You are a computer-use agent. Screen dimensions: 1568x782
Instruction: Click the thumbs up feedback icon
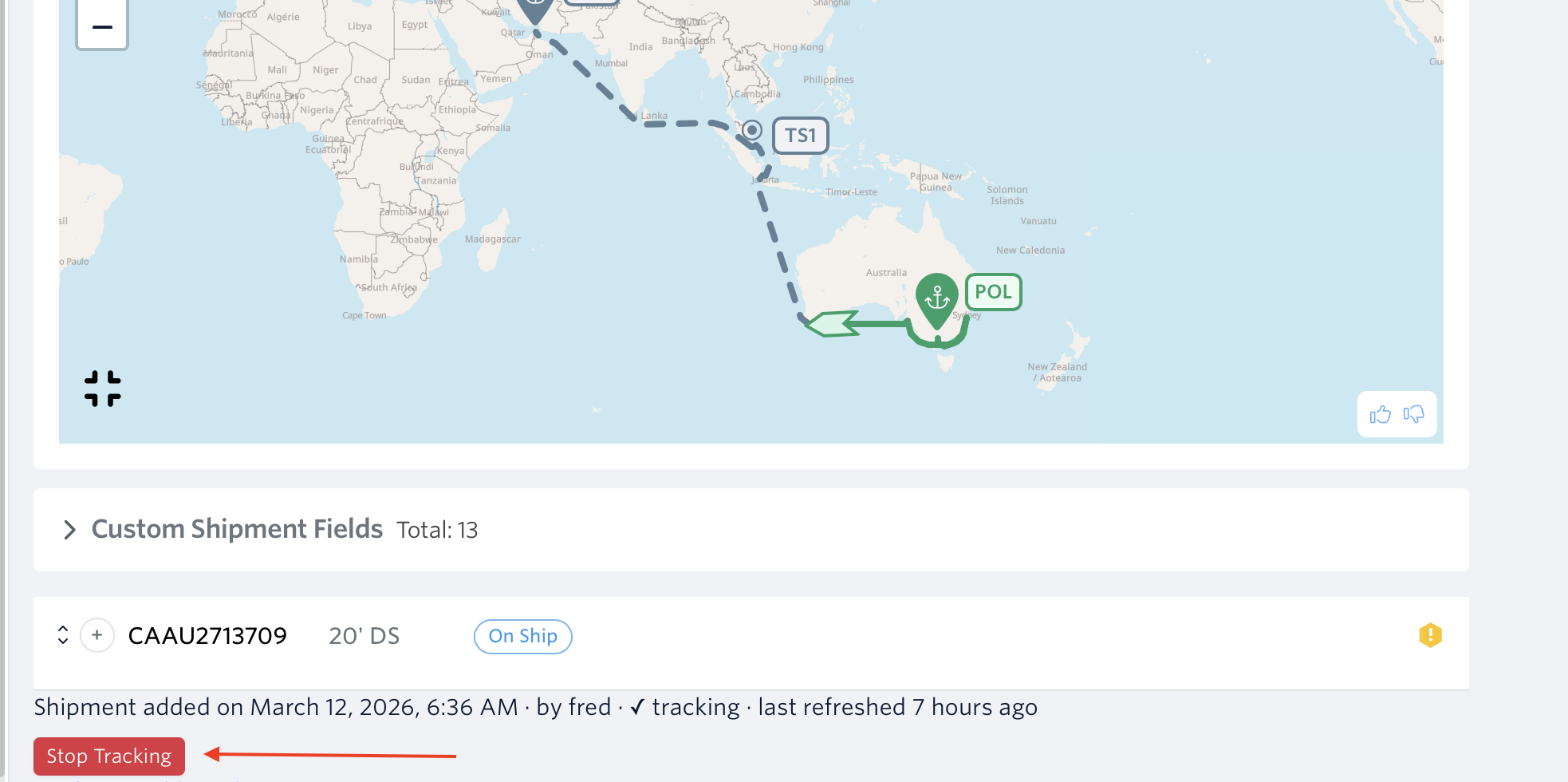click(1380, 414)
